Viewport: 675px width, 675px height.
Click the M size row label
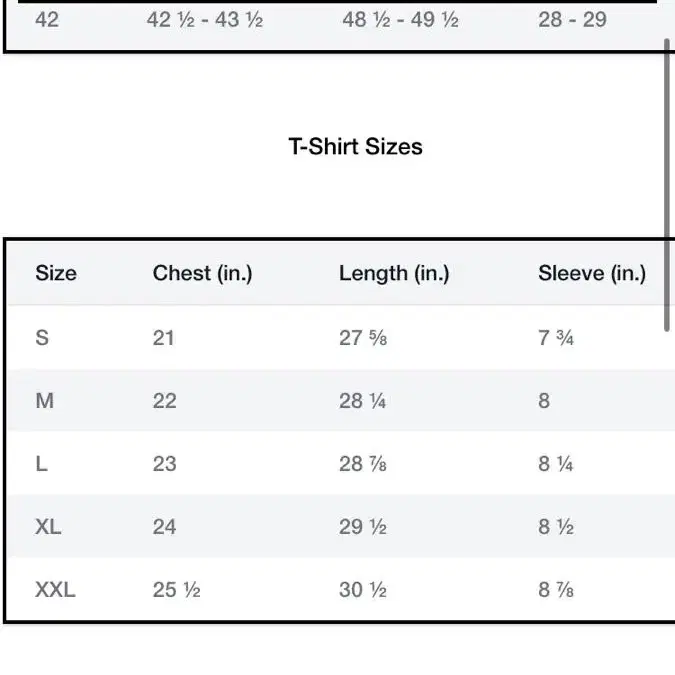tap(44, 401)
